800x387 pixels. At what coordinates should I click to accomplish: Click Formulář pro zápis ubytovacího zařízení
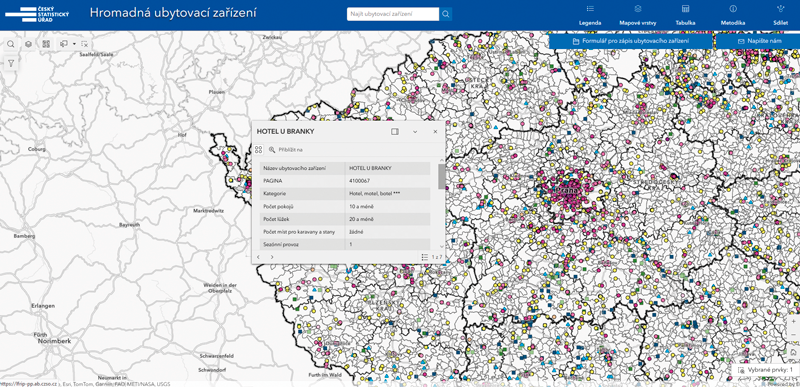(631, 41)
